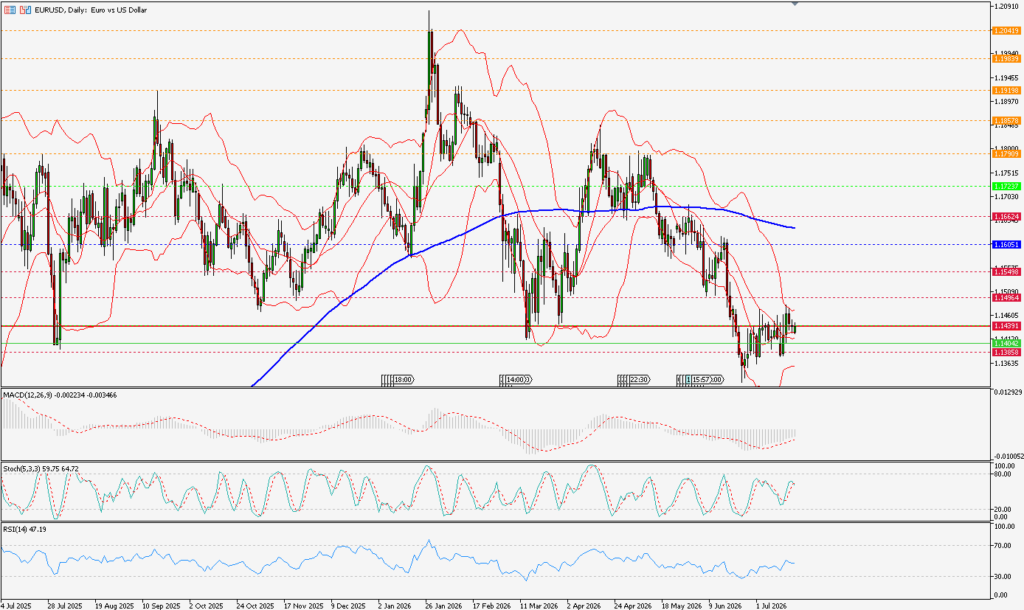Click the 80.00 Stochastic scale value
The image size is (1024, 610).
tap(1003, 474)
